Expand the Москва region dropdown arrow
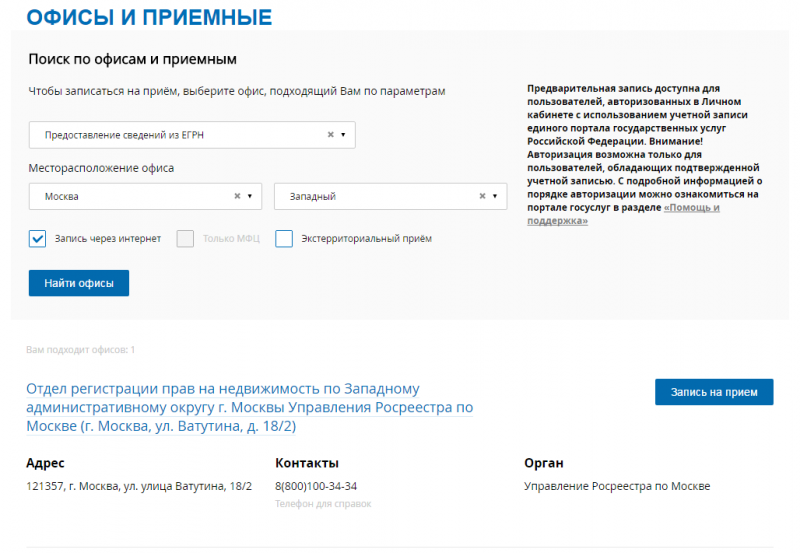The width and height of the screenshot is (800, 553). [250, 196]
